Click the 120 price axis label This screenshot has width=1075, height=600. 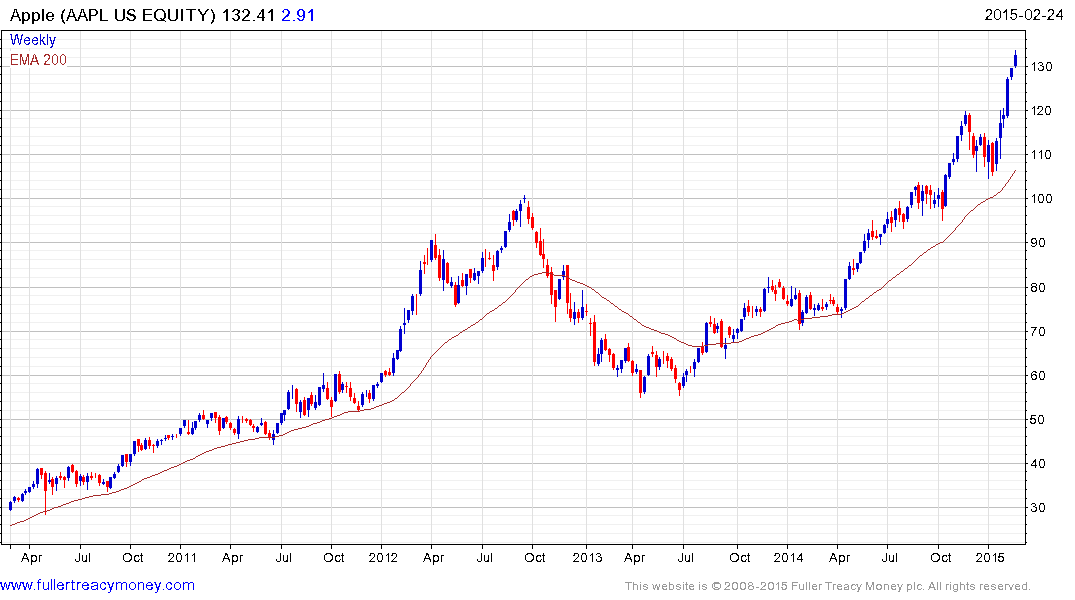[1041, 110]
